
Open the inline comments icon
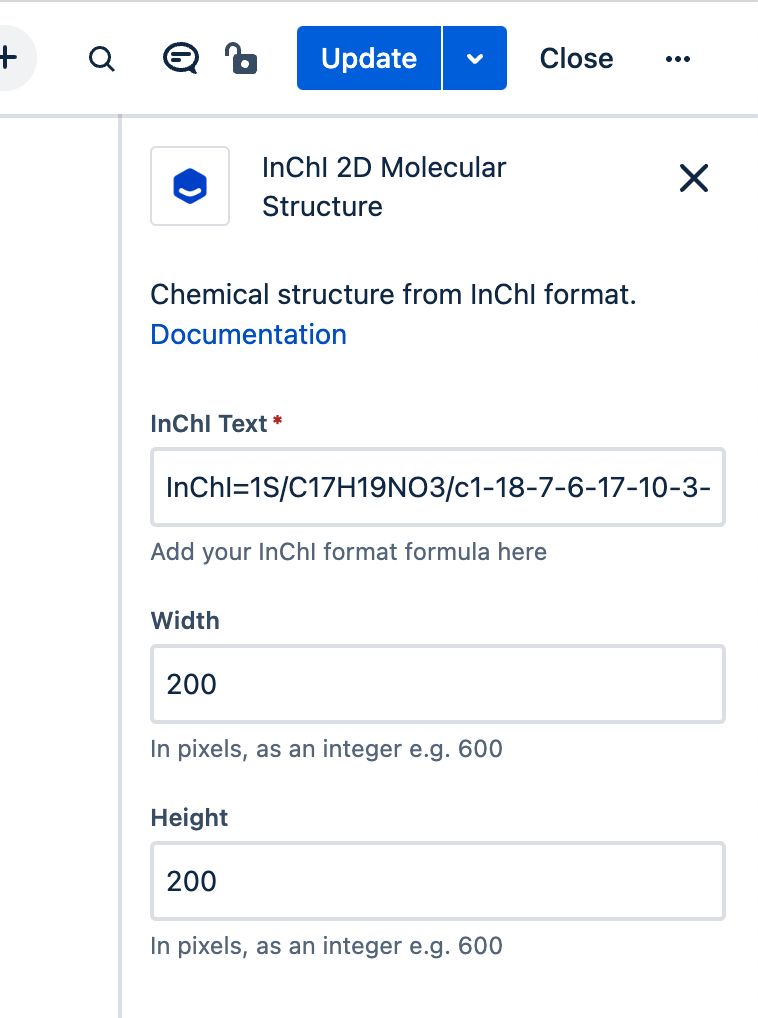coord(180,58)
